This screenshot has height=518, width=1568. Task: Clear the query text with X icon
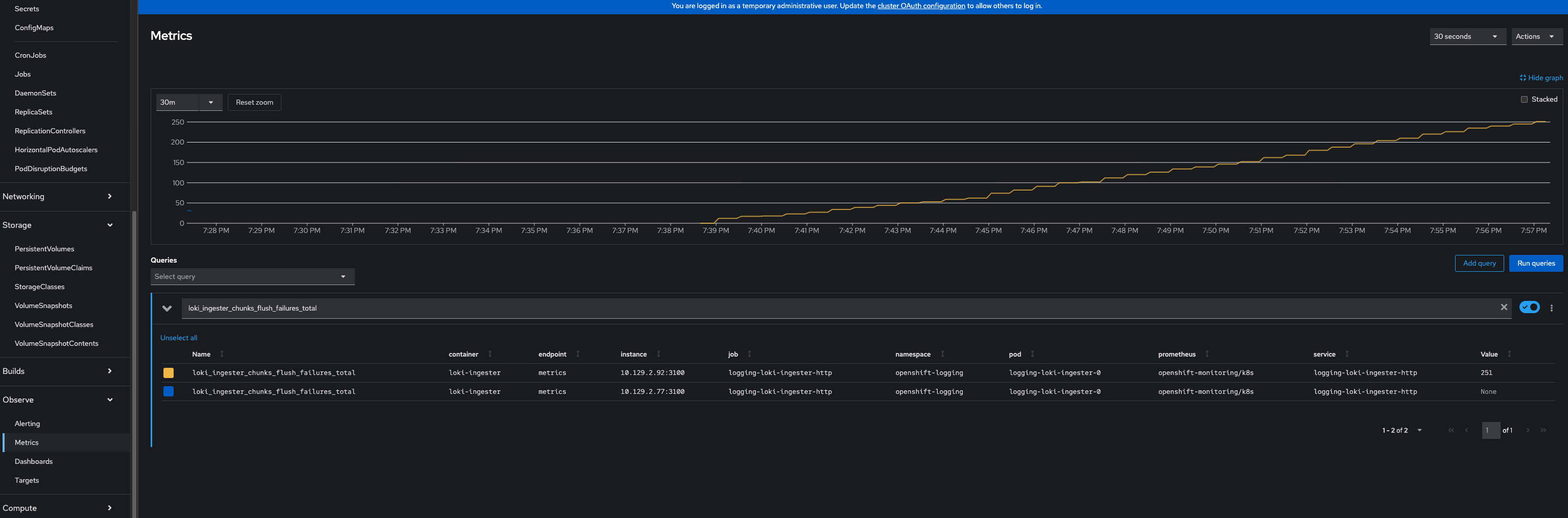coord(1504,308)
